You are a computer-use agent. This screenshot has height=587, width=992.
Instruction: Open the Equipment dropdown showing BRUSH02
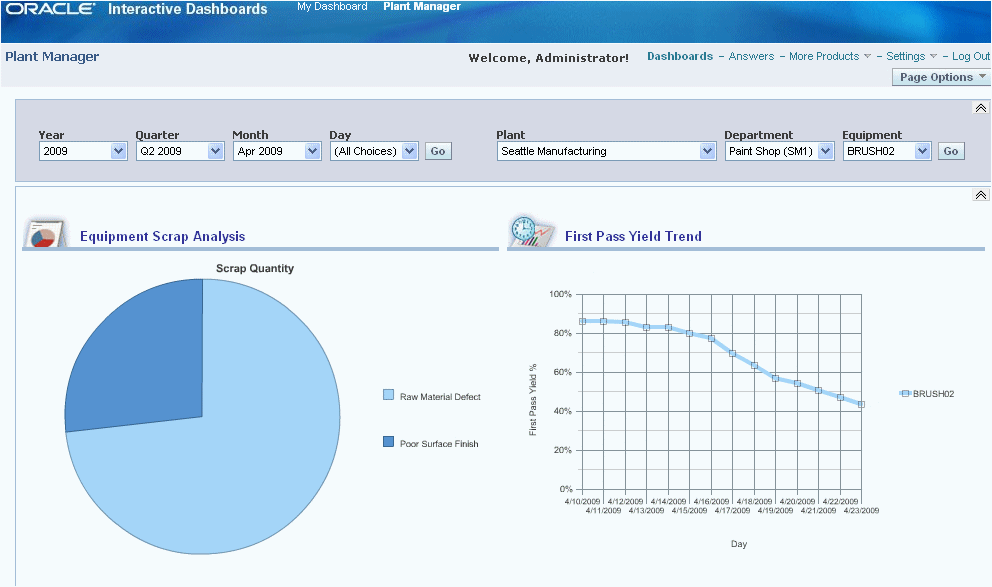tap(887, 151)
